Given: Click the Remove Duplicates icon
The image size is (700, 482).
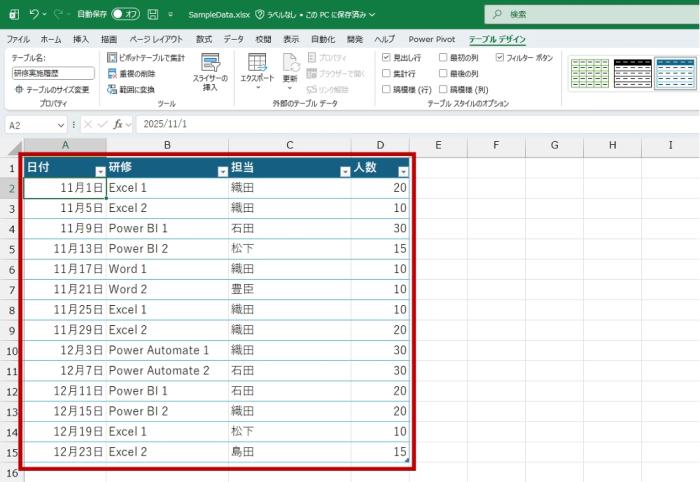Looking at the screenshot, I should [112, 73].
